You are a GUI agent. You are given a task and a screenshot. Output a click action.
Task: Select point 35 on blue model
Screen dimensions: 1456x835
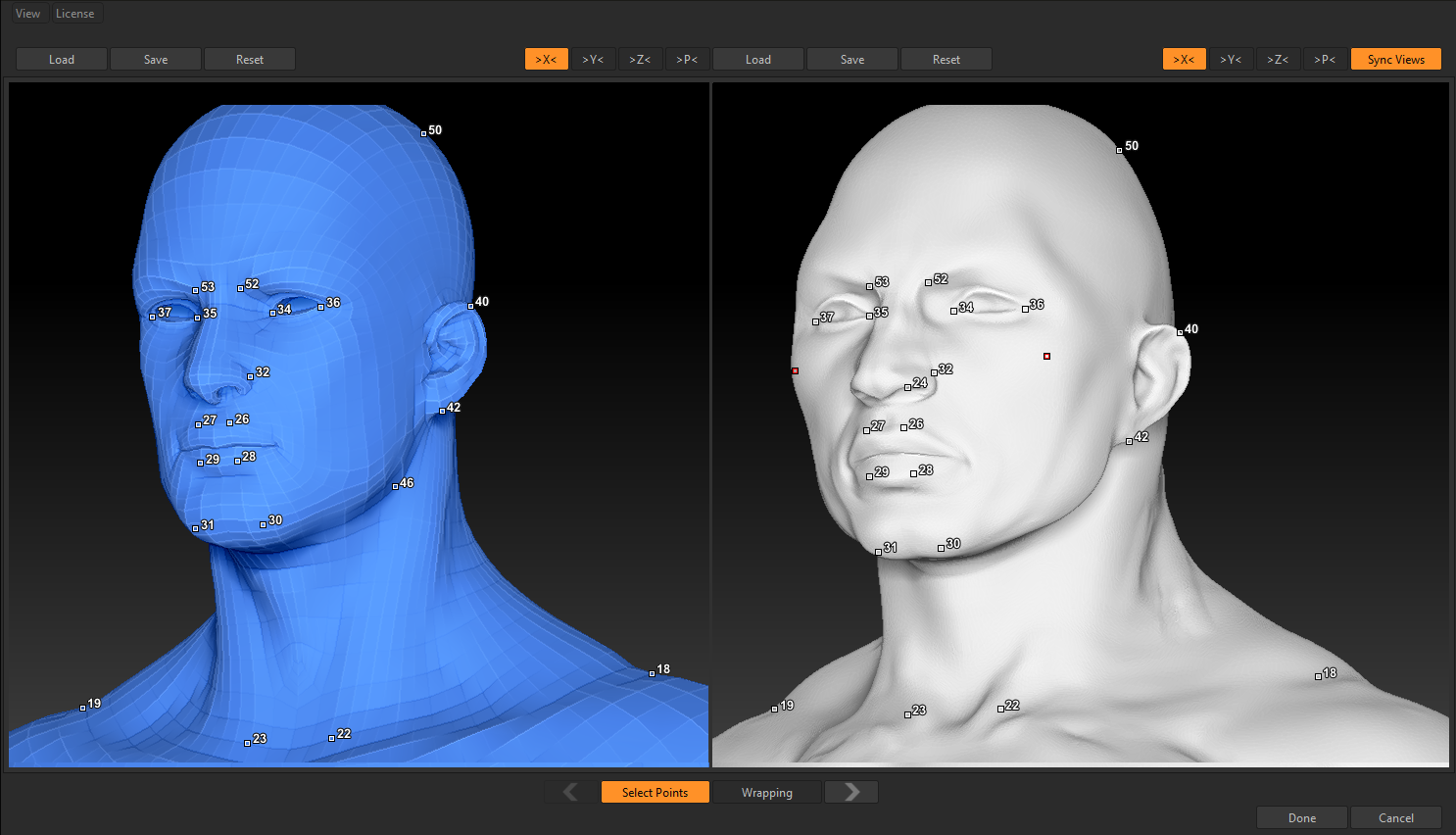198,318
